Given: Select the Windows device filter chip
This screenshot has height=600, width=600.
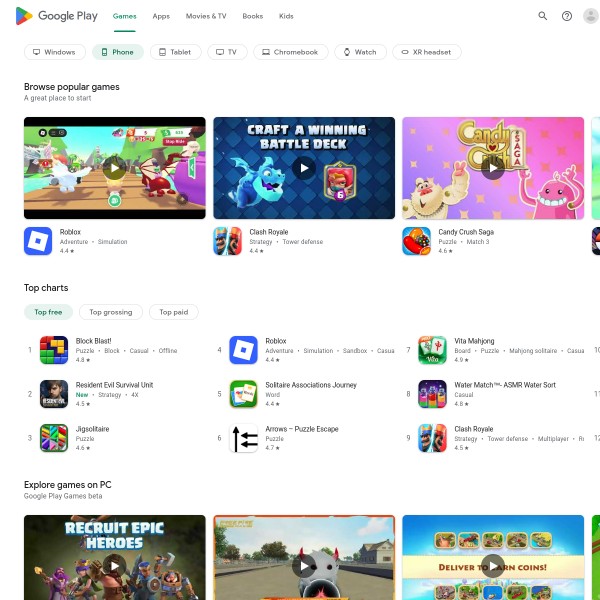Looking at the screenshot, I should coord(55,52).
